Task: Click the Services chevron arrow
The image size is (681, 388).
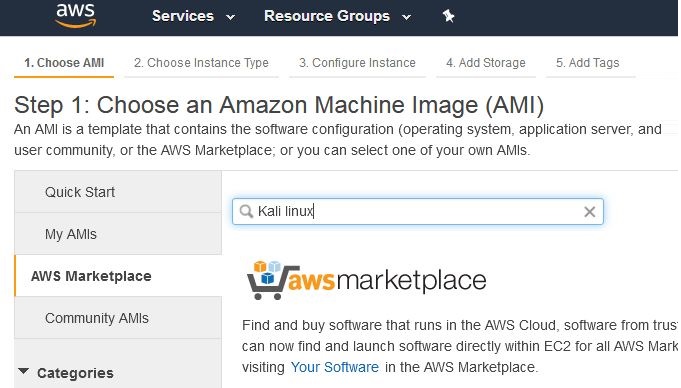Action: coord(231,17)
